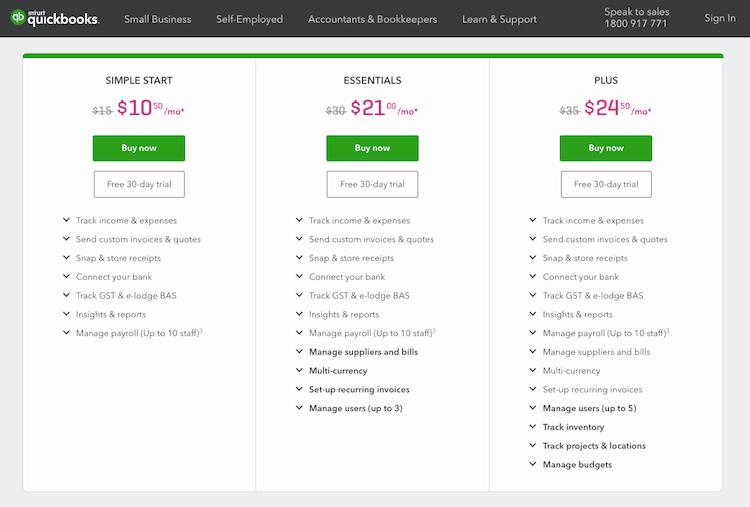Expand Connect your bank in Simple Start
Screen dimensions: 750x507
tap(66, 277)
